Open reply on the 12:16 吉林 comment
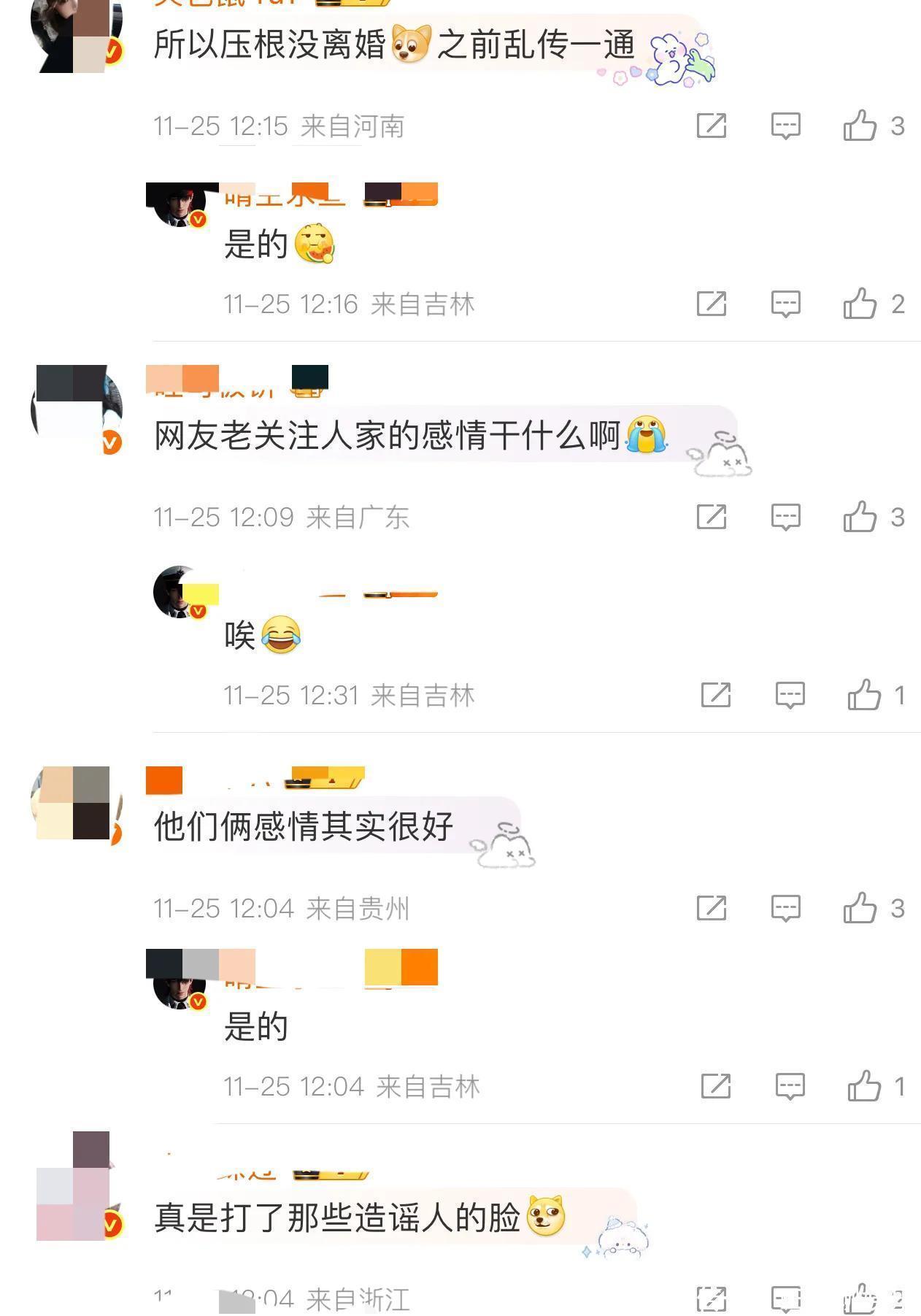Screen dimensions: 921x1316 785,303
